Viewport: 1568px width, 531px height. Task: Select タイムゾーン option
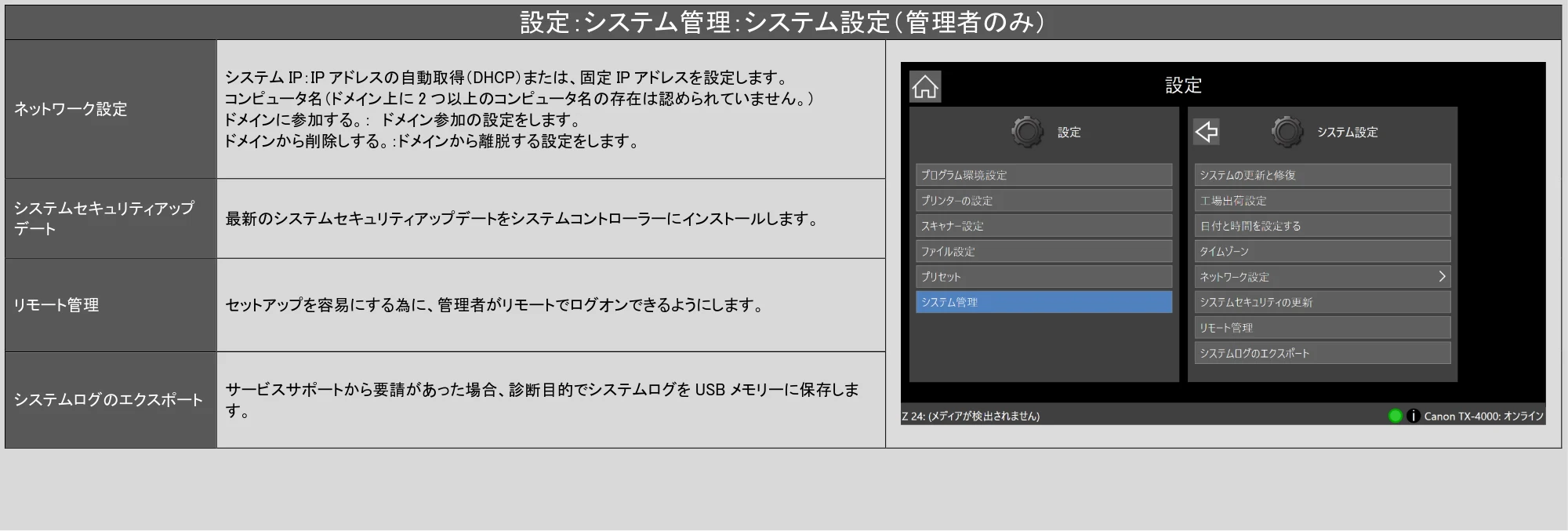click(x=1322, y=251)
